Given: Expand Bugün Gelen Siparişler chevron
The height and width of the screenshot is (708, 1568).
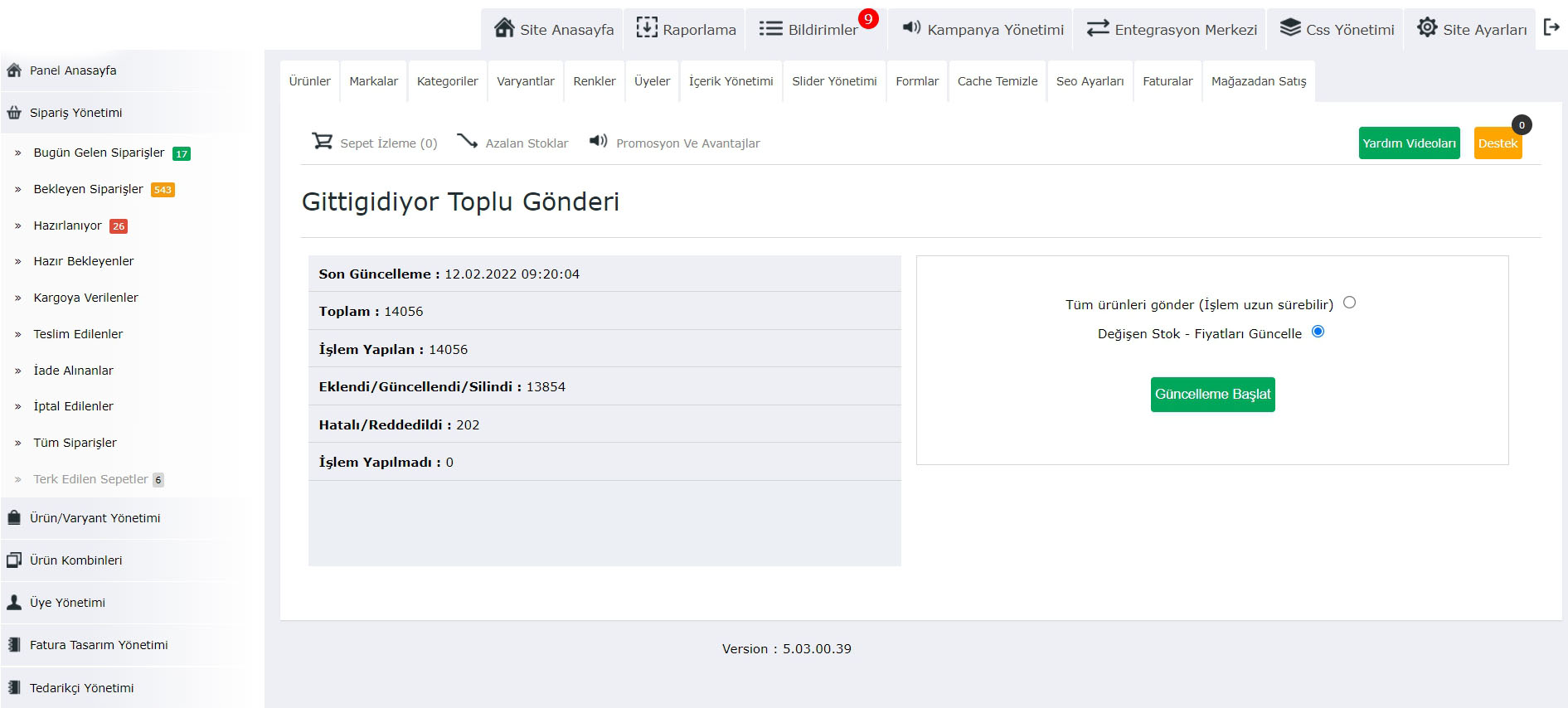Looking at the screenshot, I should (x=18, y=153).
